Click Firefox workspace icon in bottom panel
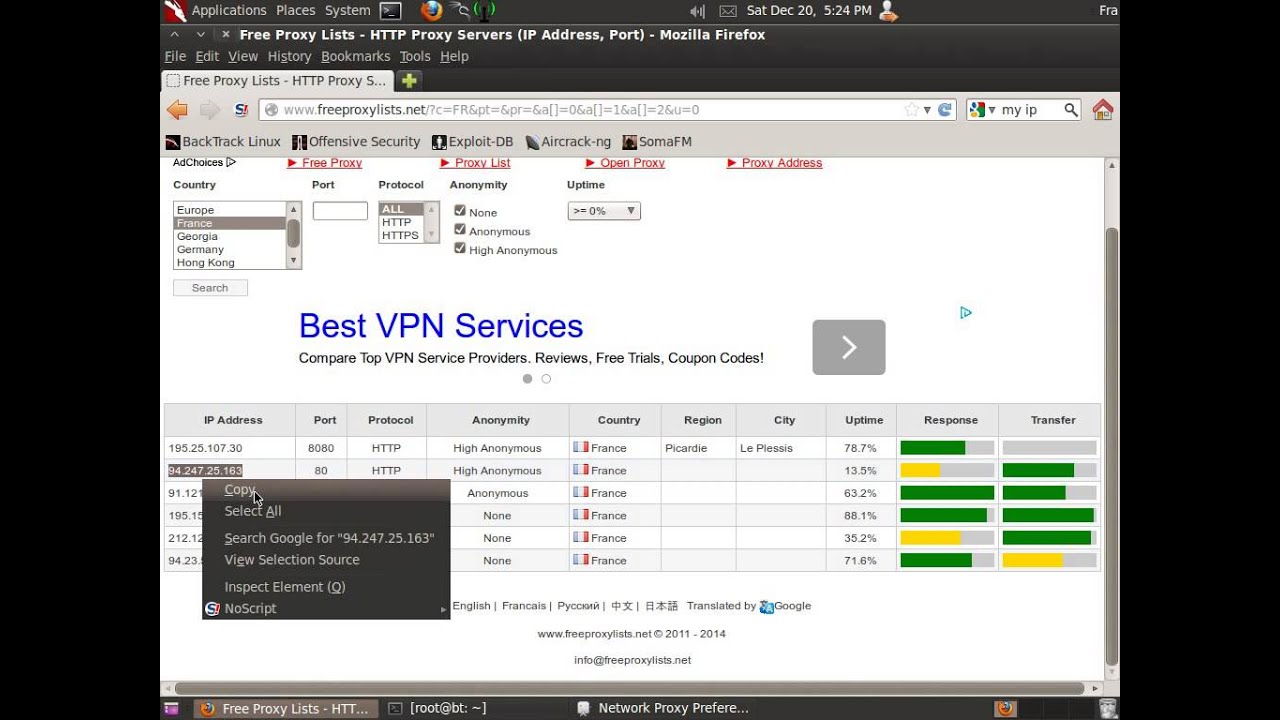This screenshot has height=720, width=1280. pyautogui.click(x=1005, y=708)
